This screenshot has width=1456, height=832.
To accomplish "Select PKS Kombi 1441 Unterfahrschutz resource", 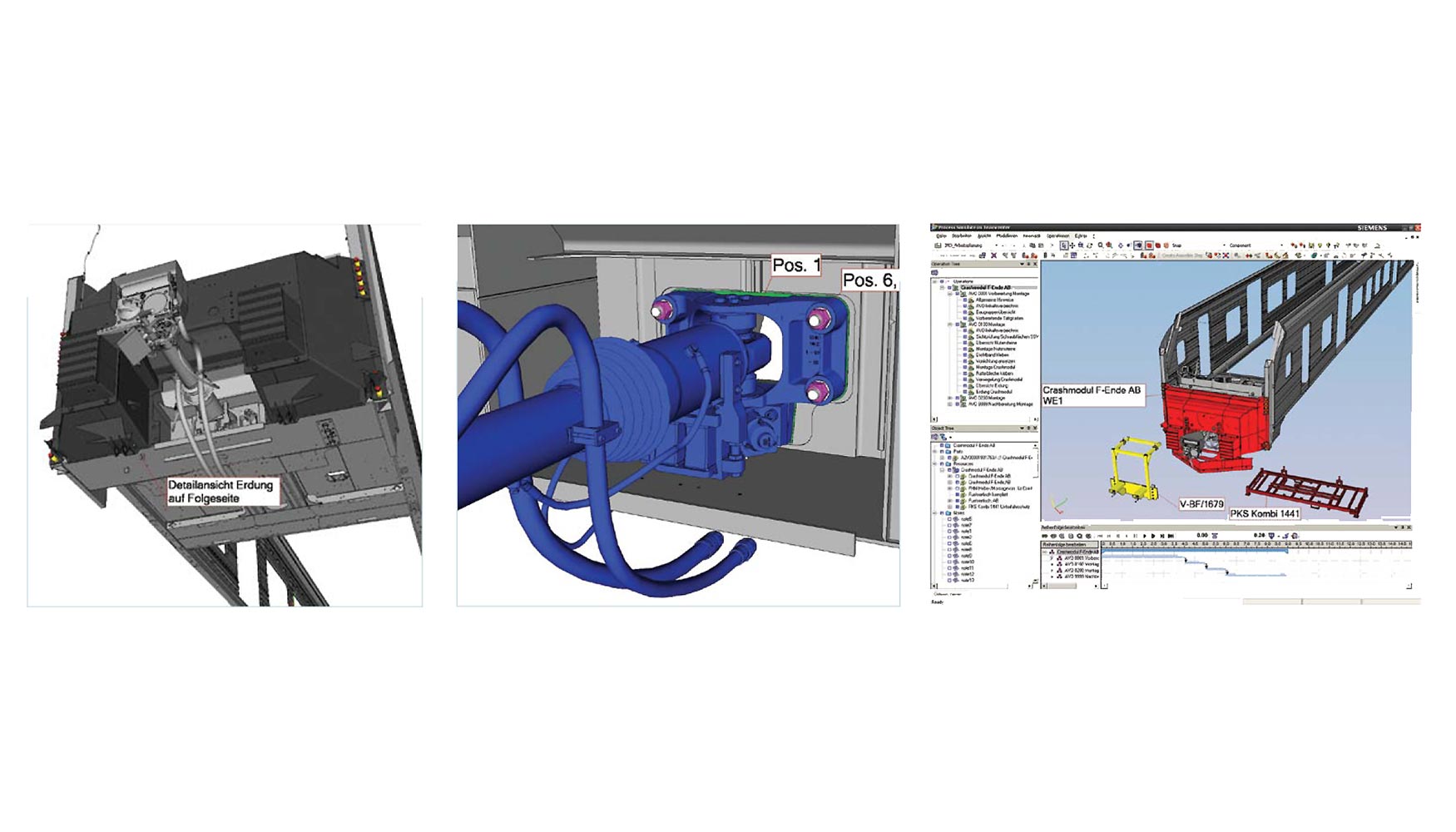I will pyautogui.click(x=999, y=507).
